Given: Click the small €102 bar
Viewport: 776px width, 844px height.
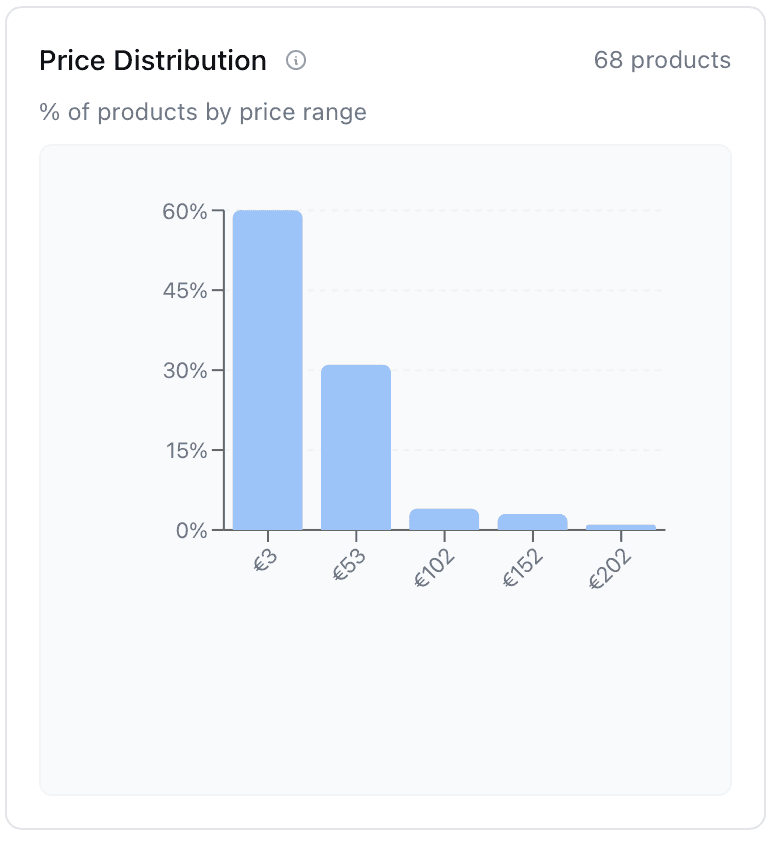Looking at the screenshot, I should (x=444, y=519).
